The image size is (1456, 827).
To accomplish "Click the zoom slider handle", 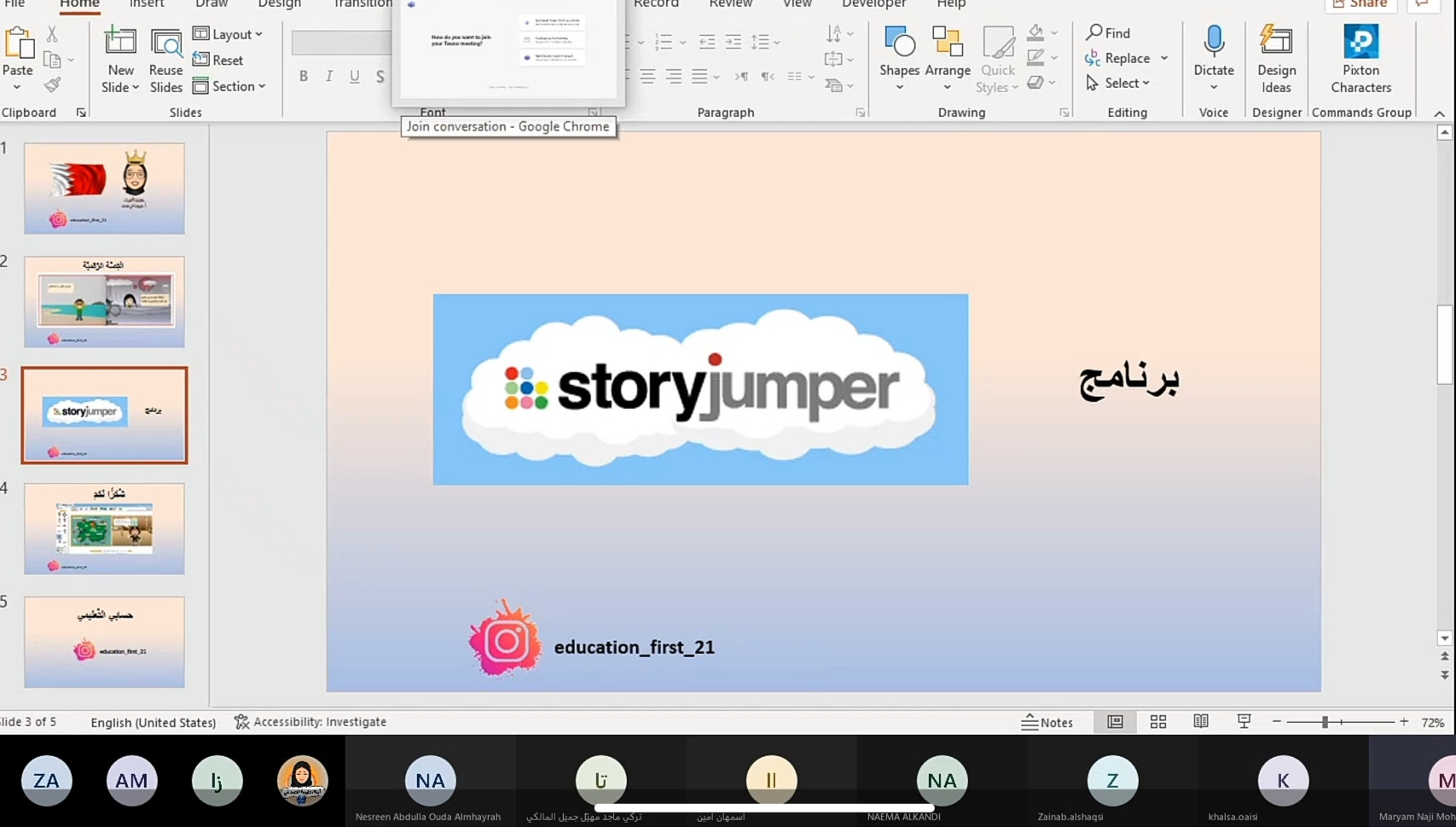I will tap(1325, 722).
